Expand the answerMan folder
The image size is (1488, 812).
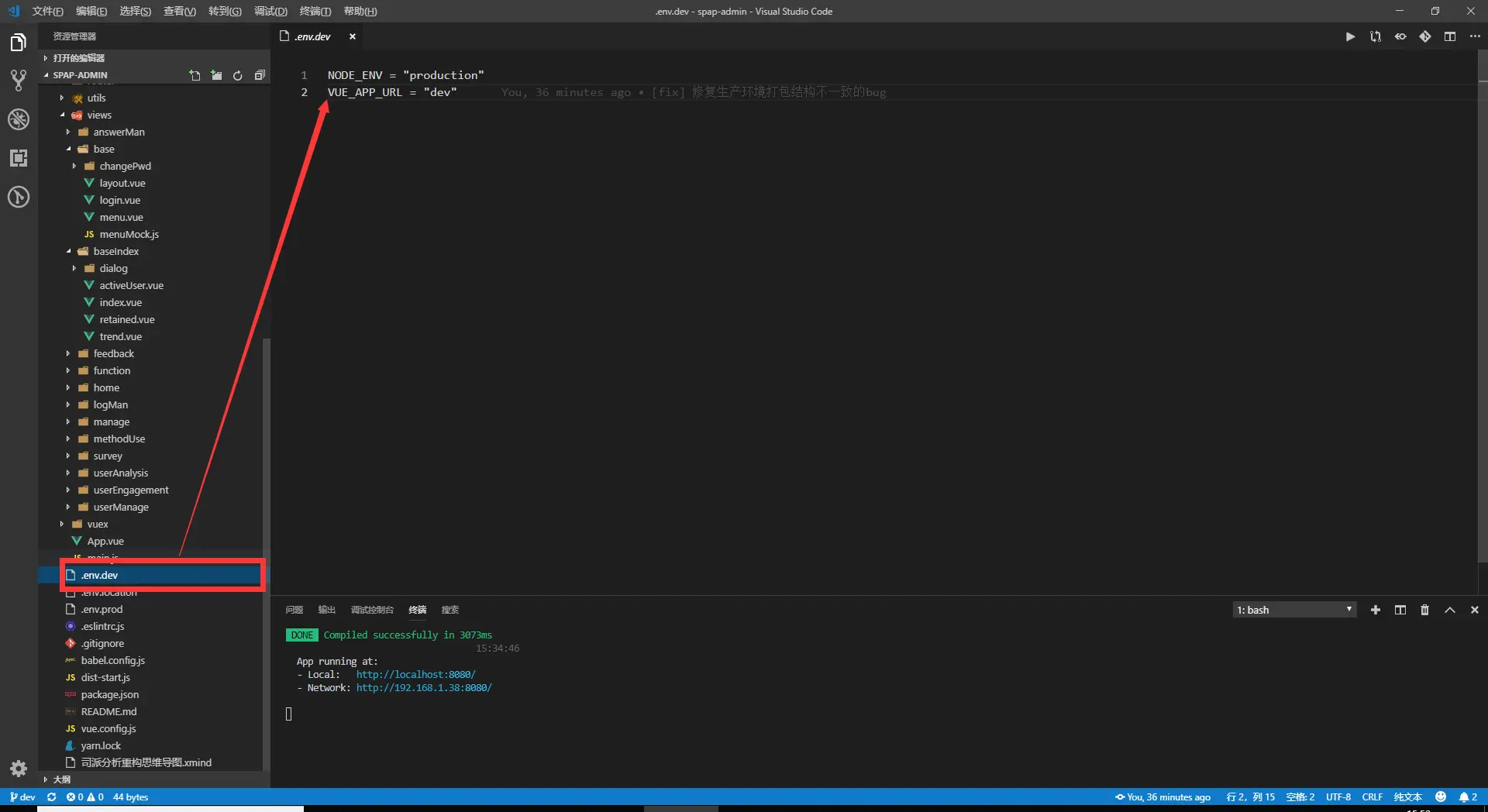[x=119, y=132]
